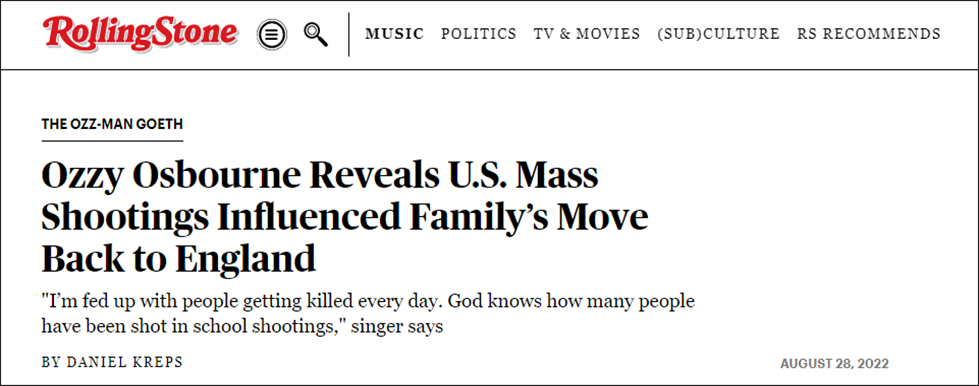Open author Daniel Kreps page
The width and height of the screenshot is (979, 386).
pos(112,362)
